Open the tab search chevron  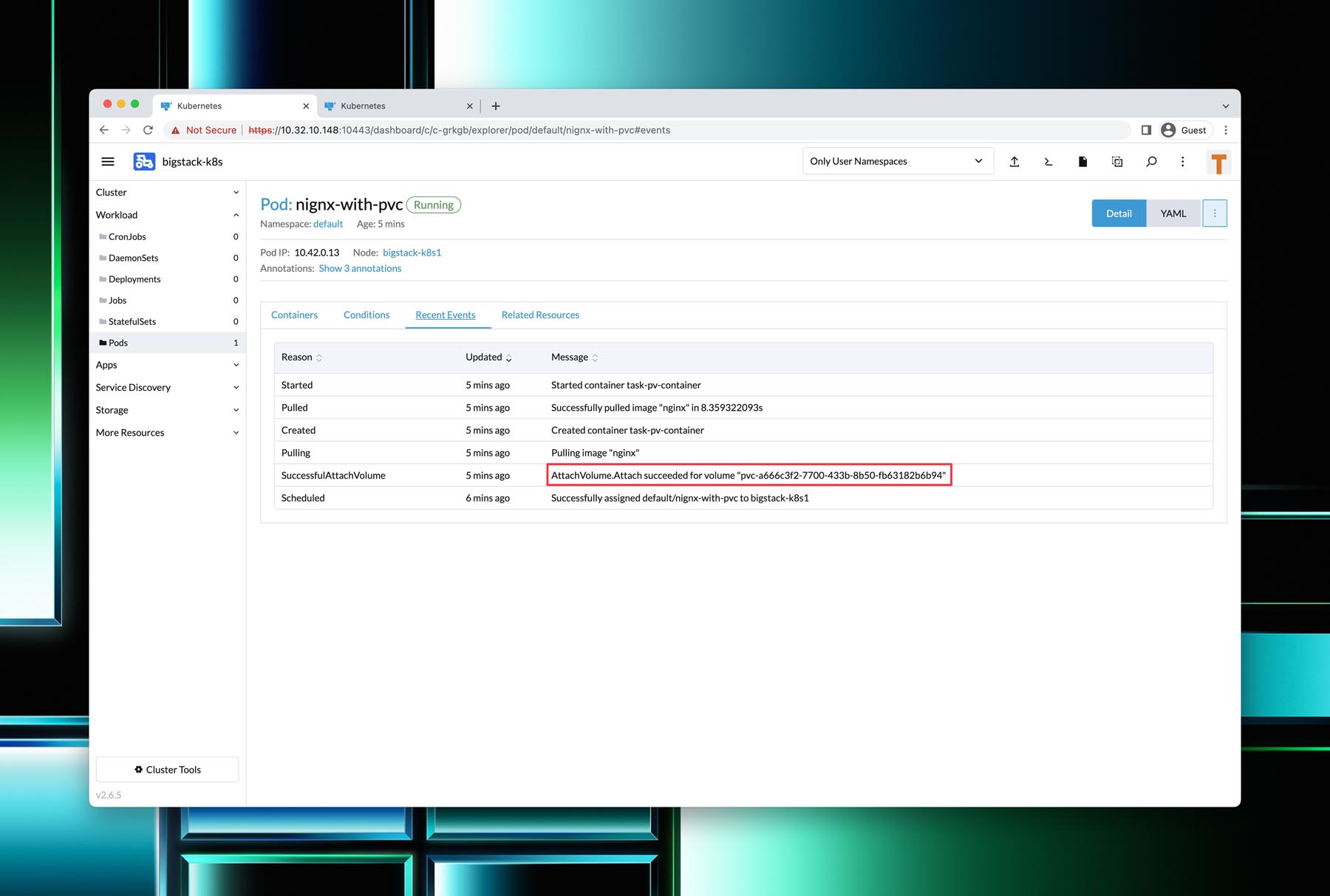coord(1225,106)
